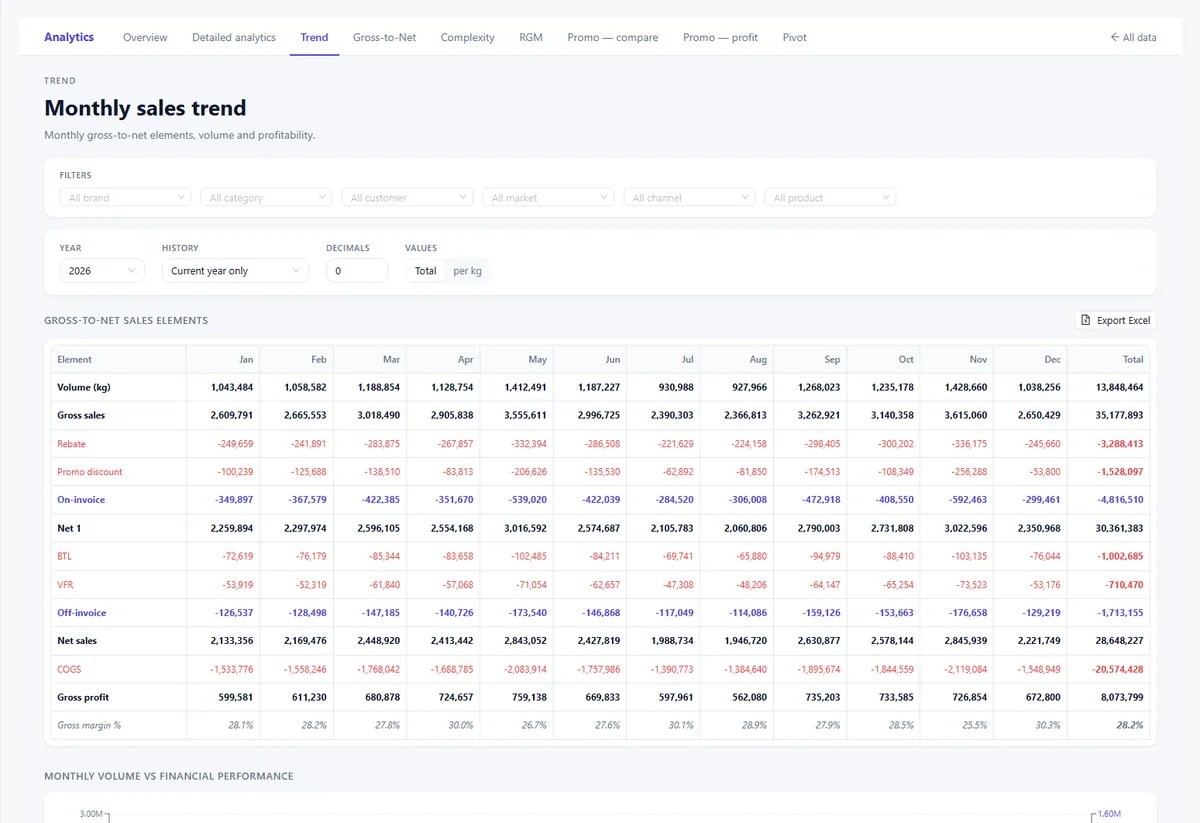Open the Promo — compare tab
The width and height of the screenshot is (1200, 823).
pyautogui.click(x=612, y=37)
